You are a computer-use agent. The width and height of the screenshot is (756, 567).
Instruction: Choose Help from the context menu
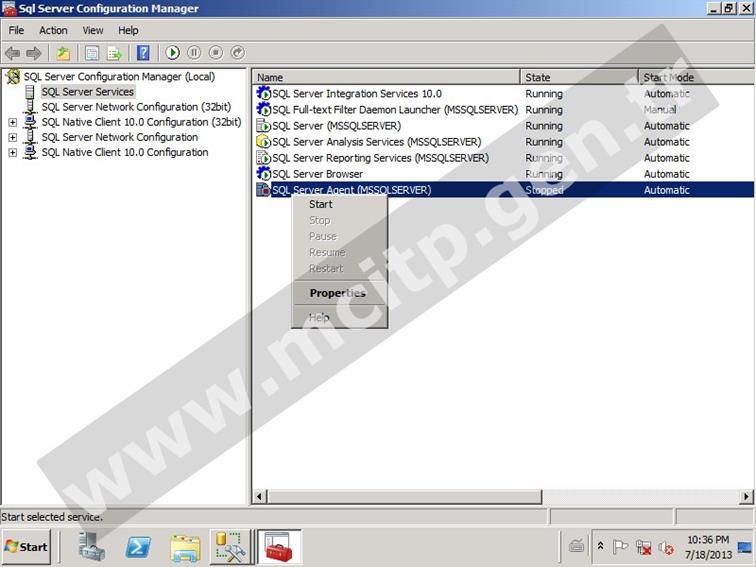tap(339, 317)
